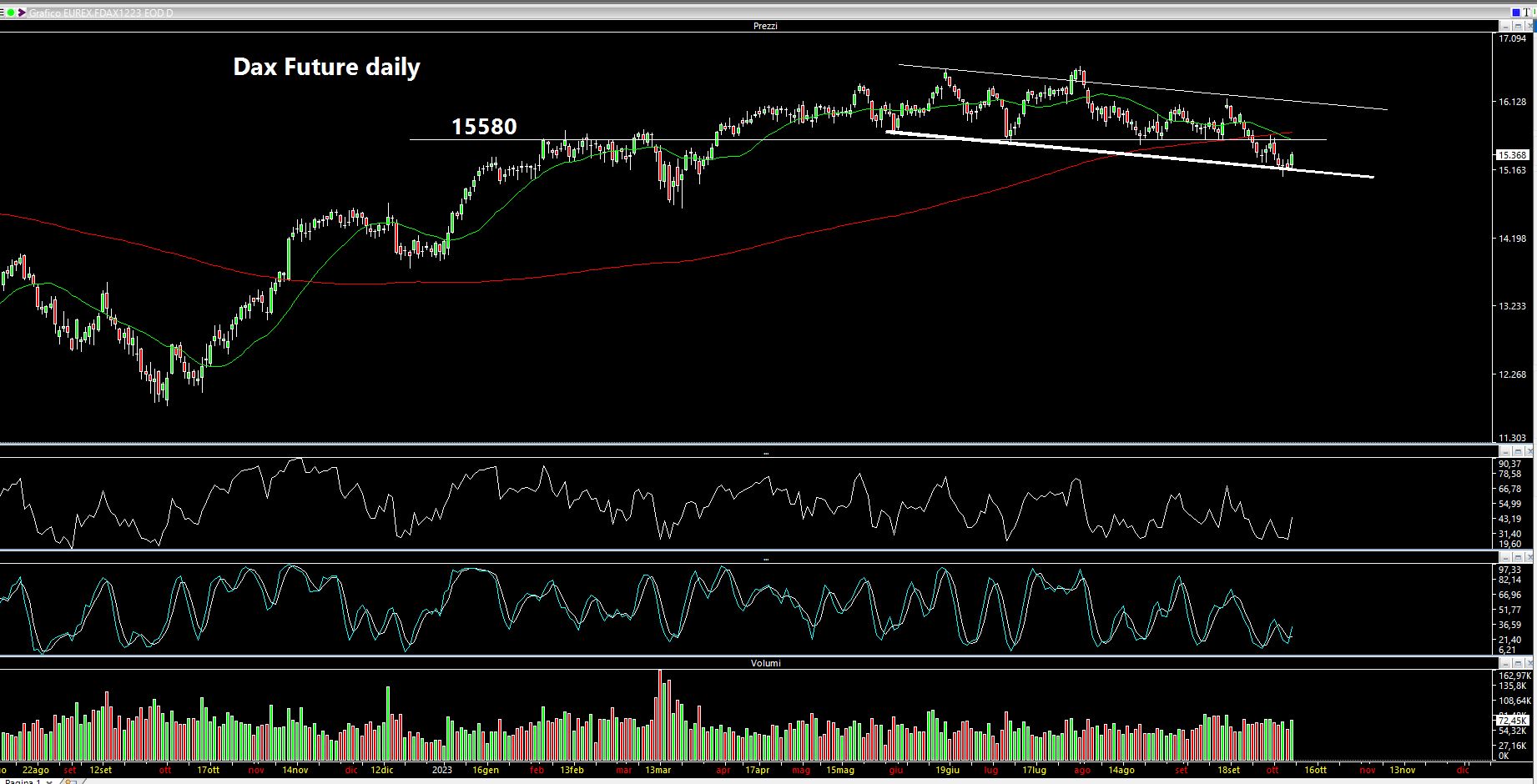Image resolution: width=1537 pixels, height=784 pixels.
Task: Click the 90,37 oscillator axis value
Action: (1509, 464)
